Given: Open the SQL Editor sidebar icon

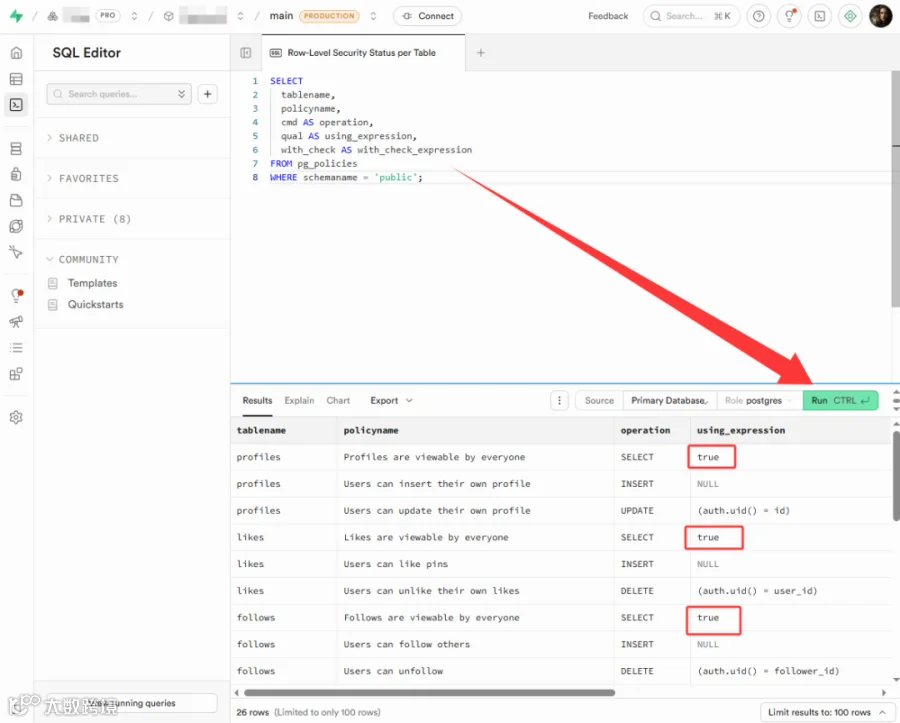Looking at the screenshot, I should [17, 105].
